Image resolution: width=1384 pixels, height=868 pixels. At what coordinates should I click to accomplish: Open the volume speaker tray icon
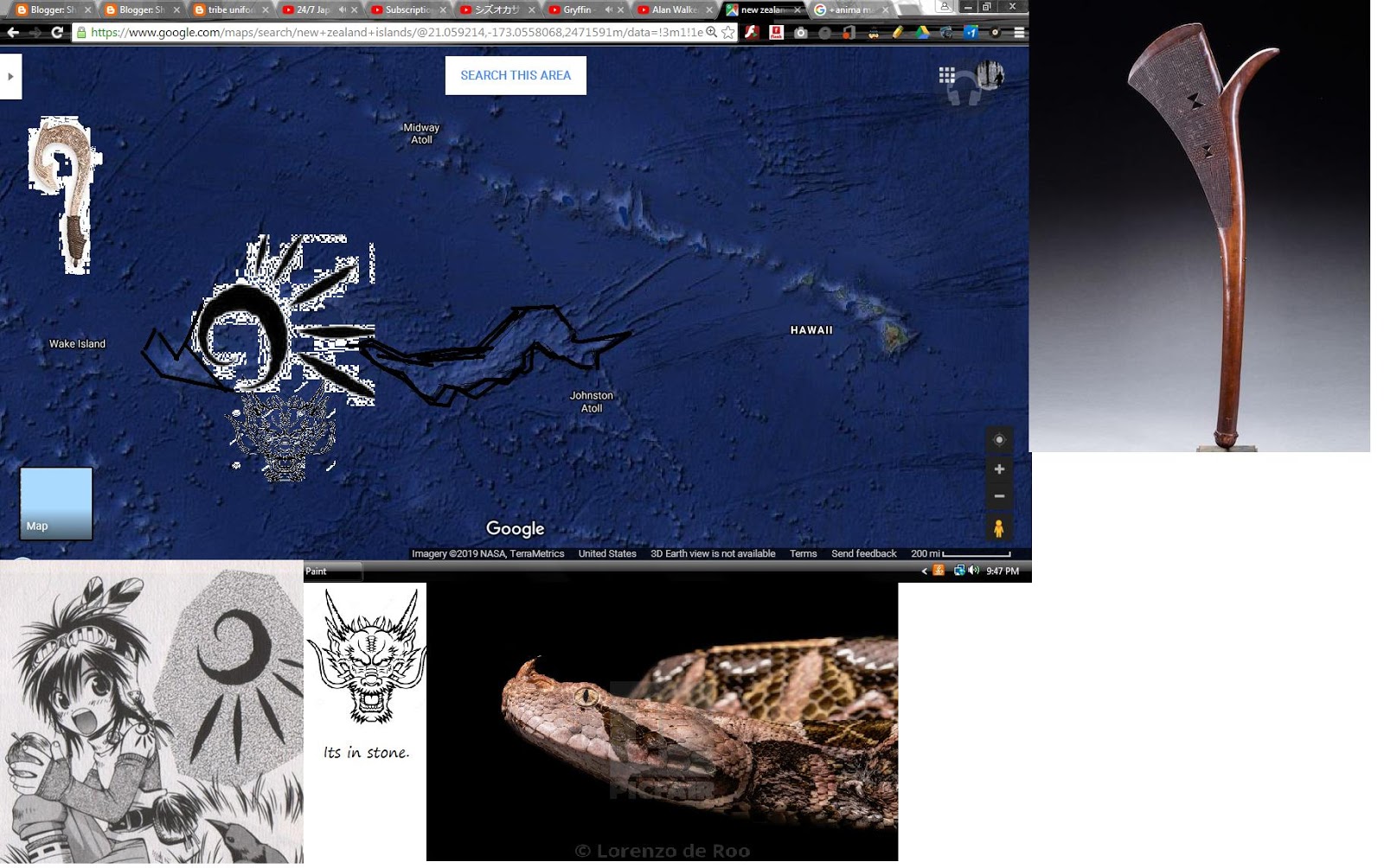point(973,571)
